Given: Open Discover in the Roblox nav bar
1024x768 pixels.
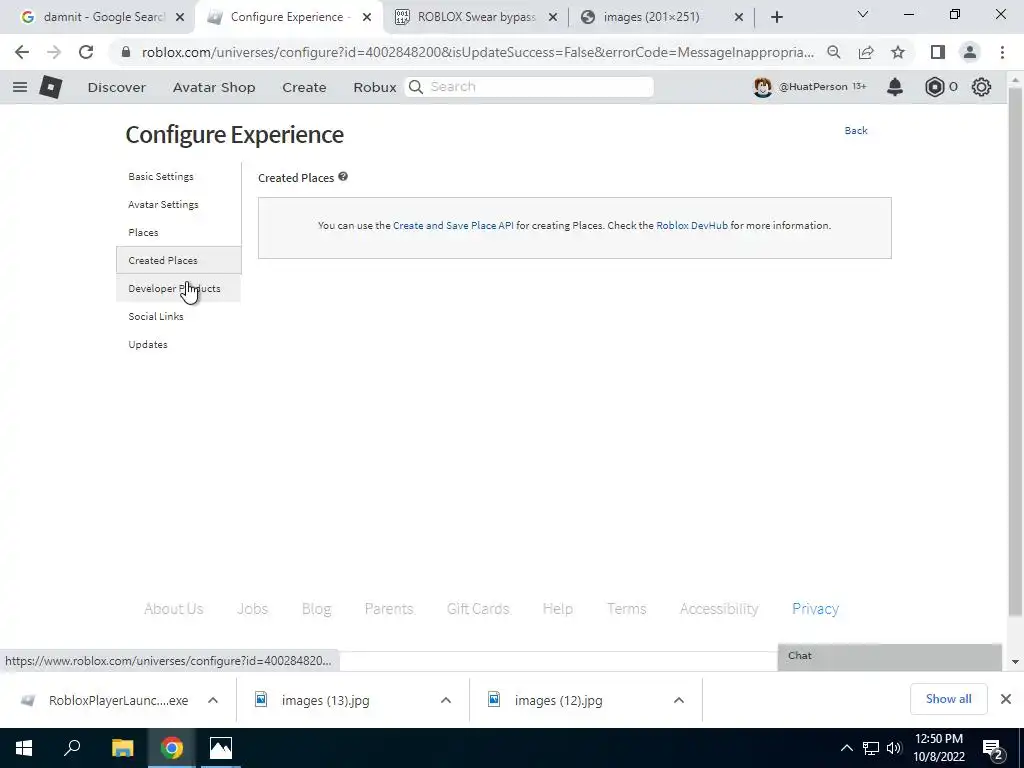Looking at the screenshot, I should (116, 87).
